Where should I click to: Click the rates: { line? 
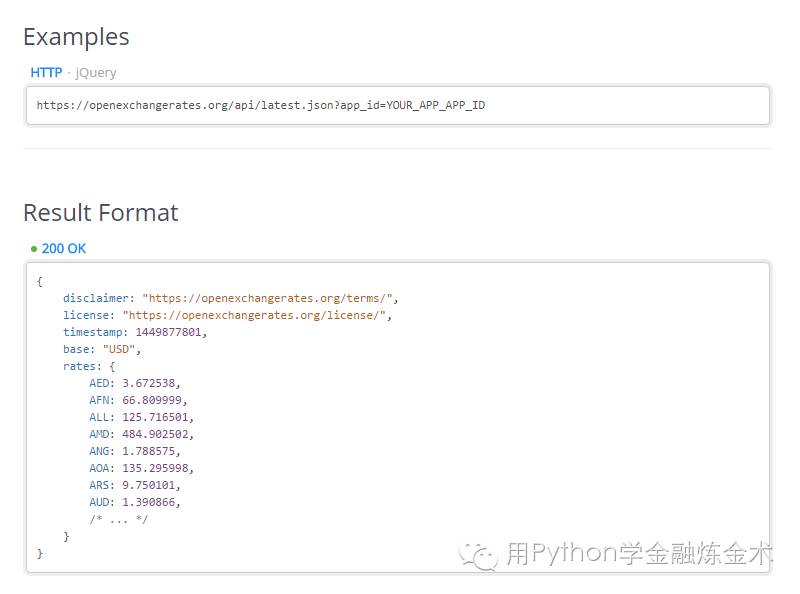89,366
